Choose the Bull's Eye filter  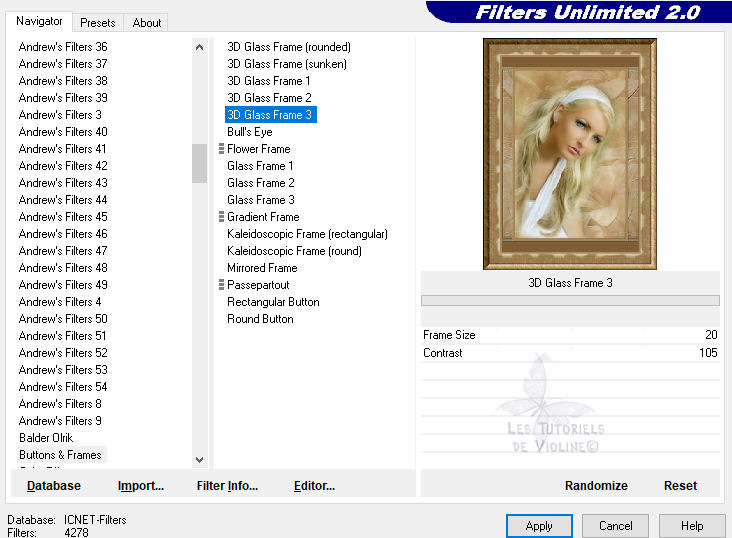(x=249, y=132)
